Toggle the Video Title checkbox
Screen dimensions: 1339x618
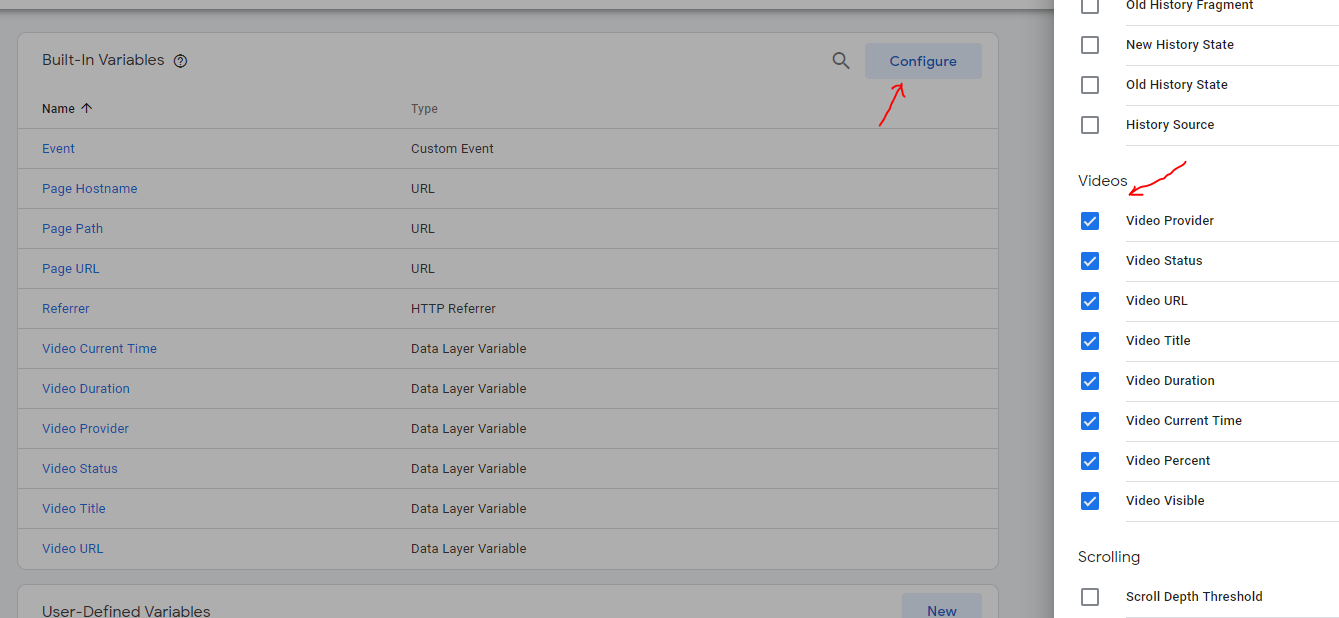click(1090, 341)
